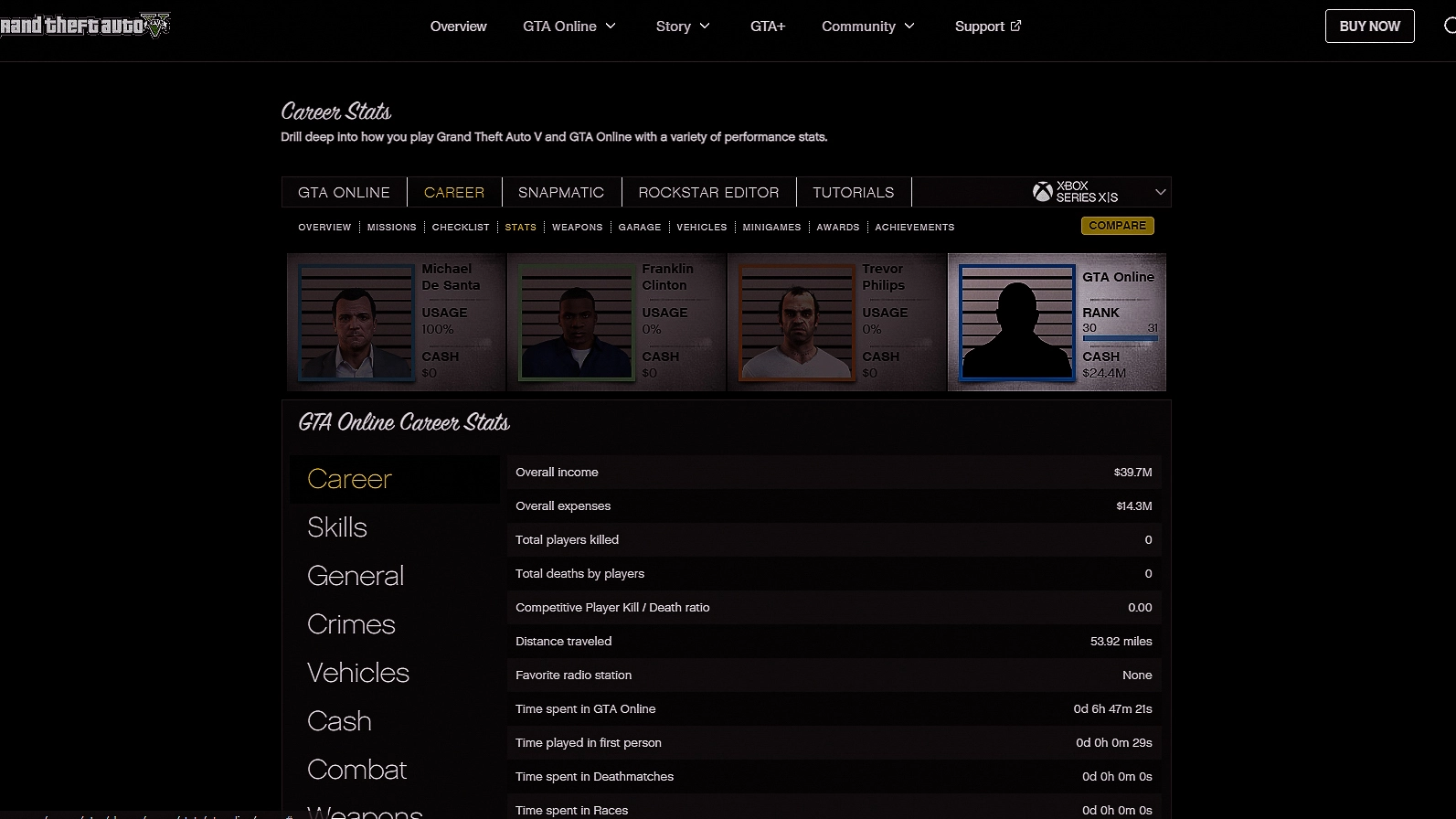Viewport: 1456px width, 819px height.
Task: Select GTA Online character silhouette
Action: pyautogui.click(x=1016, y=323)
